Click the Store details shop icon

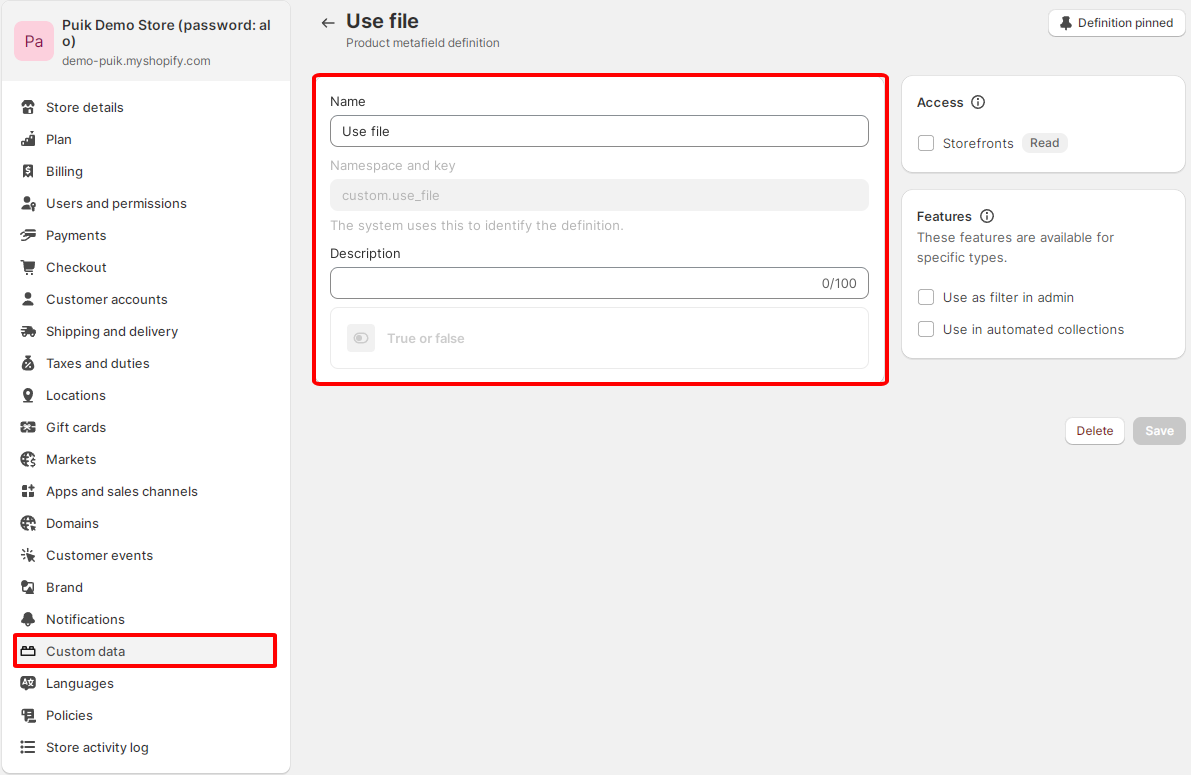coord(28,107)
